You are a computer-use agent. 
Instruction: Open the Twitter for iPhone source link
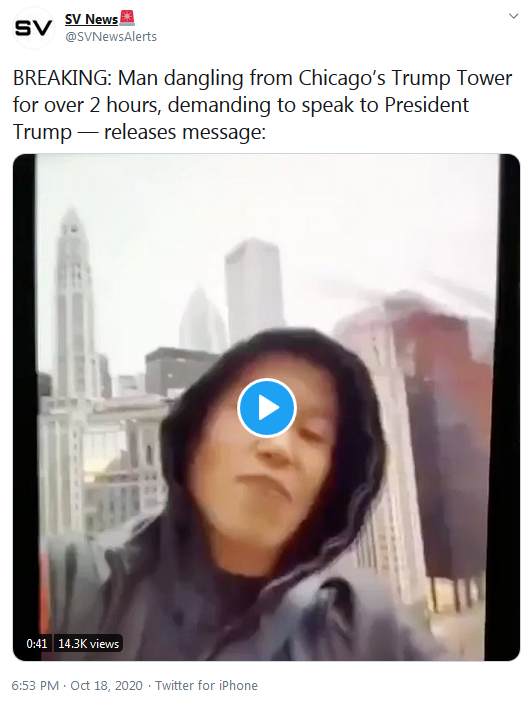[206, 686]
